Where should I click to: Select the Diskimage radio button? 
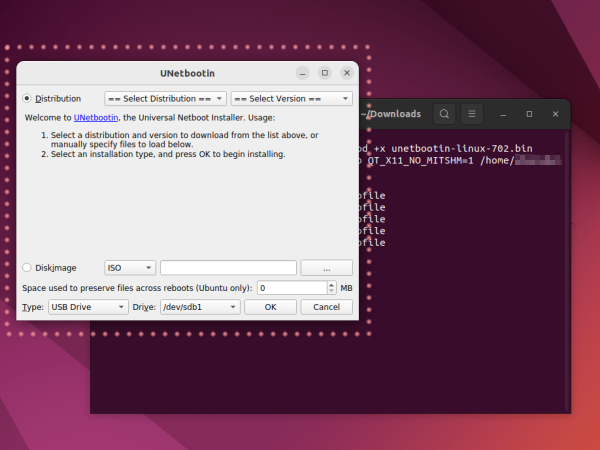click(x=27, y=267)
